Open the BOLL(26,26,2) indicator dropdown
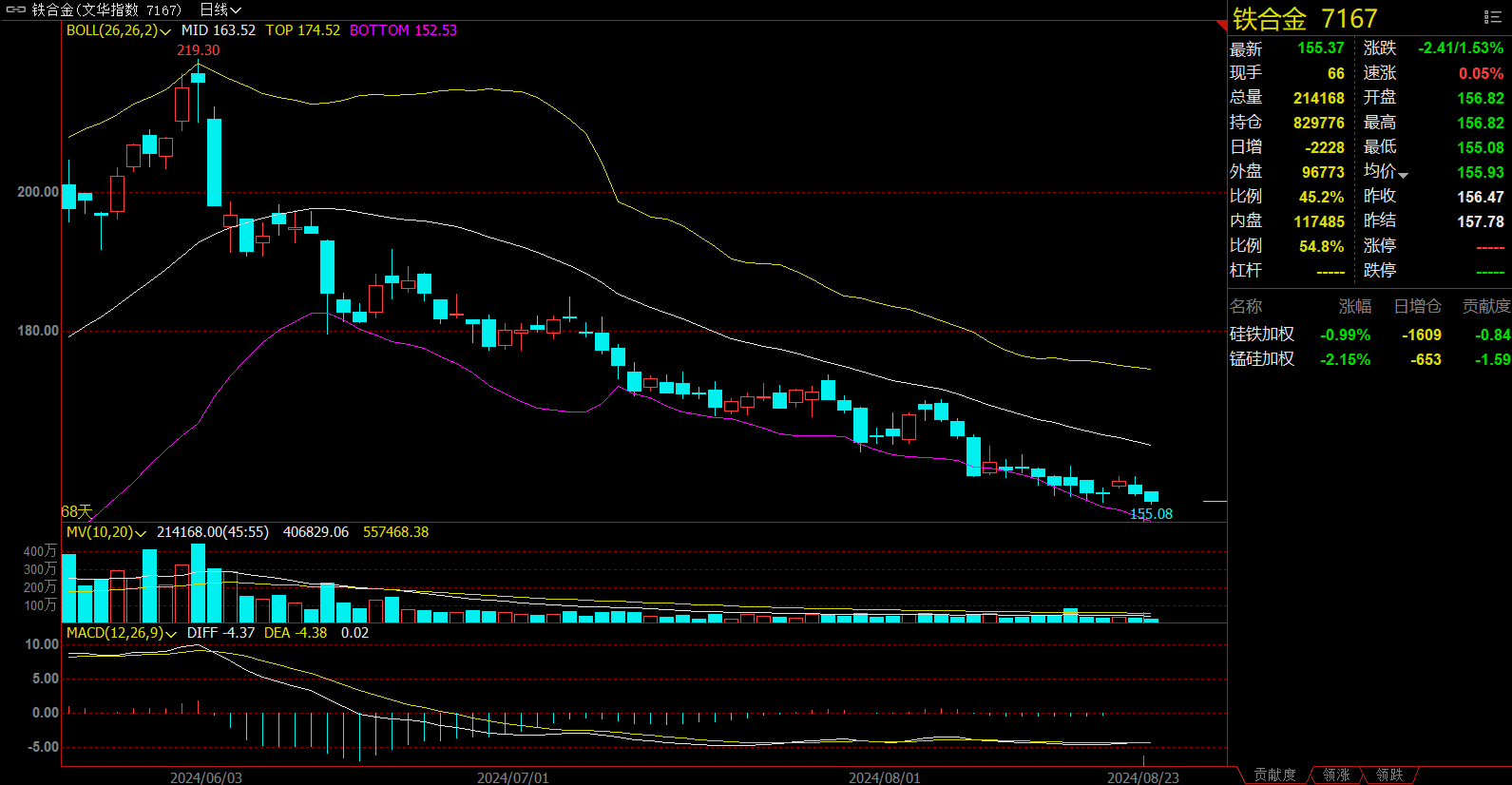The height and width of the screenshot is (785, 1512). click(119, 30)
